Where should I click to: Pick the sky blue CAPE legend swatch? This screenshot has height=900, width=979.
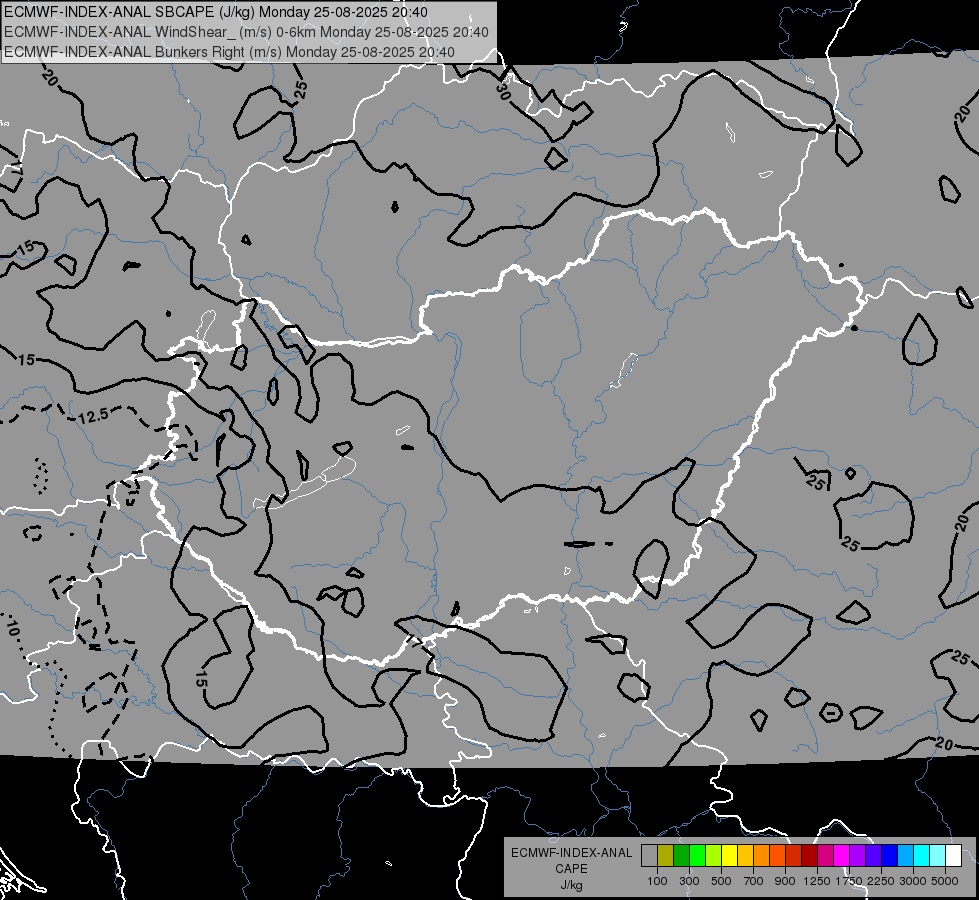[905, 855]
